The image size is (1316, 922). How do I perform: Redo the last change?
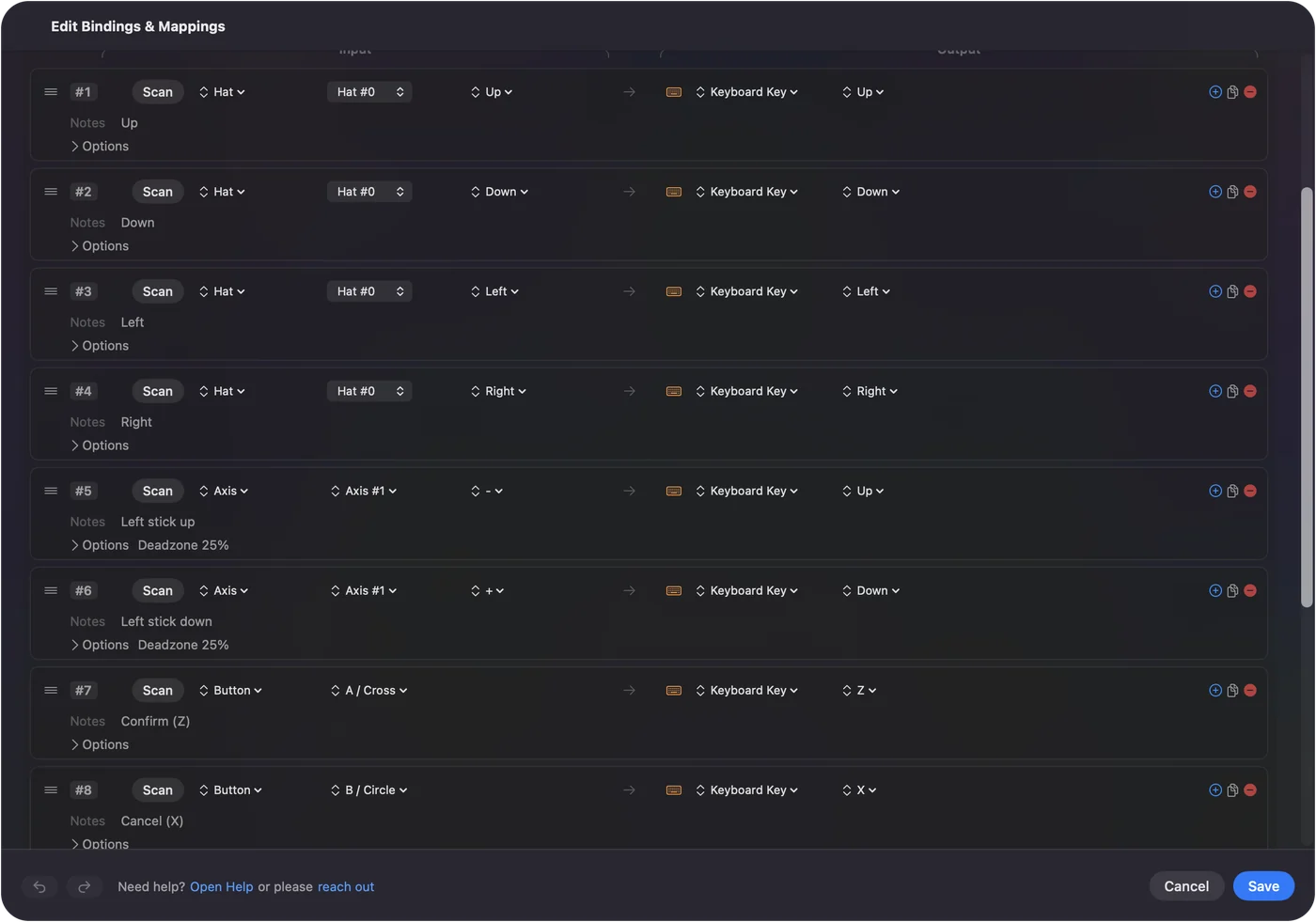84,886
